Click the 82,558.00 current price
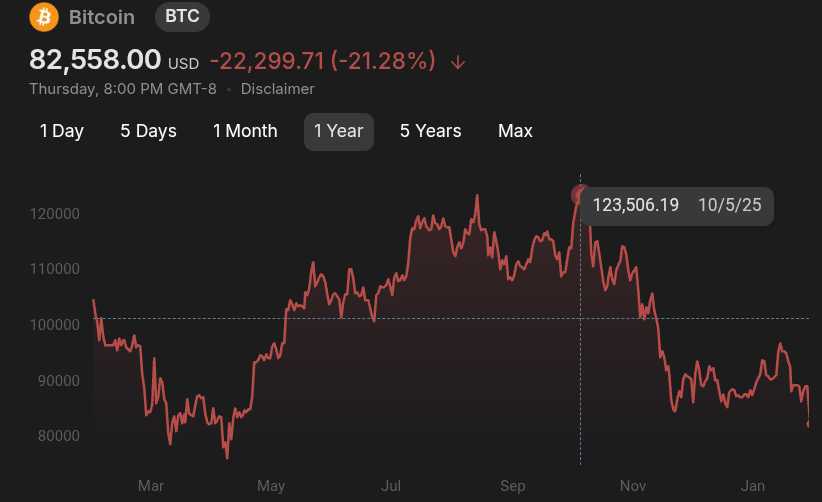The height and width of the screenshot is (502, 822). [x=95, y=60]
